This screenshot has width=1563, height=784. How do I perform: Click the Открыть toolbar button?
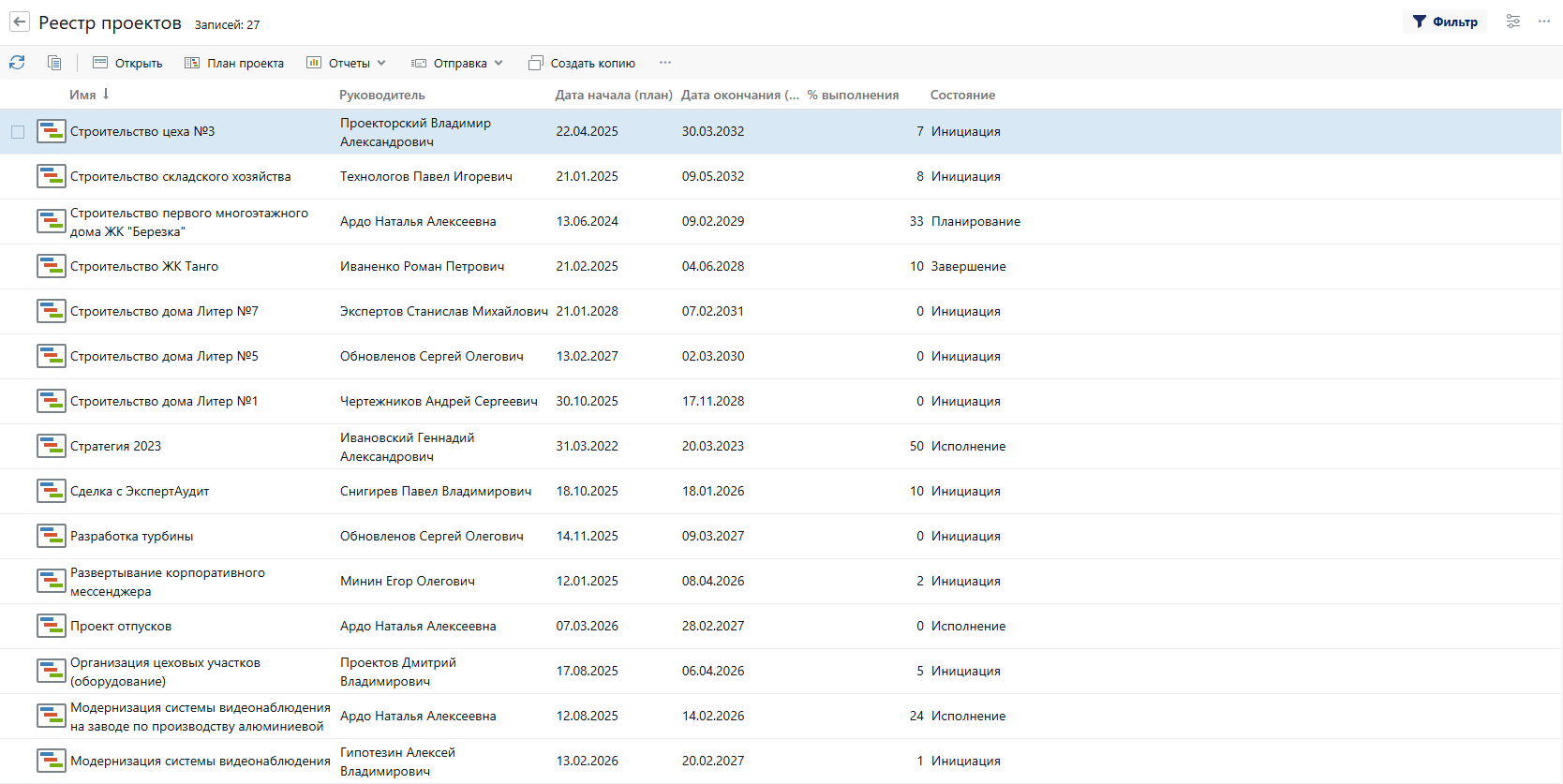click(127, 63)
